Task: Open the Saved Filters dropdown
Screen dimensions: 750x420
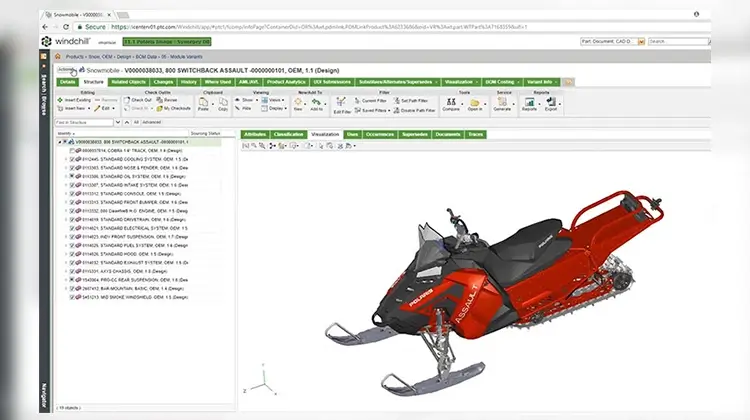Action: pyautogui.click(x=389, y=110)
